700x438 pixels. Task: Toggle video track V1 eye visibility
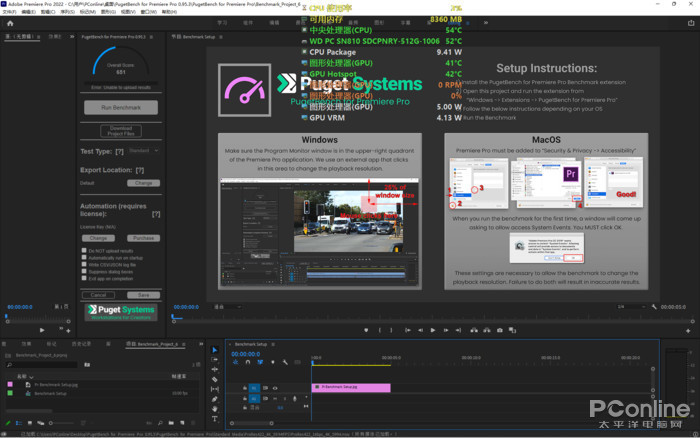pos(275,388)
